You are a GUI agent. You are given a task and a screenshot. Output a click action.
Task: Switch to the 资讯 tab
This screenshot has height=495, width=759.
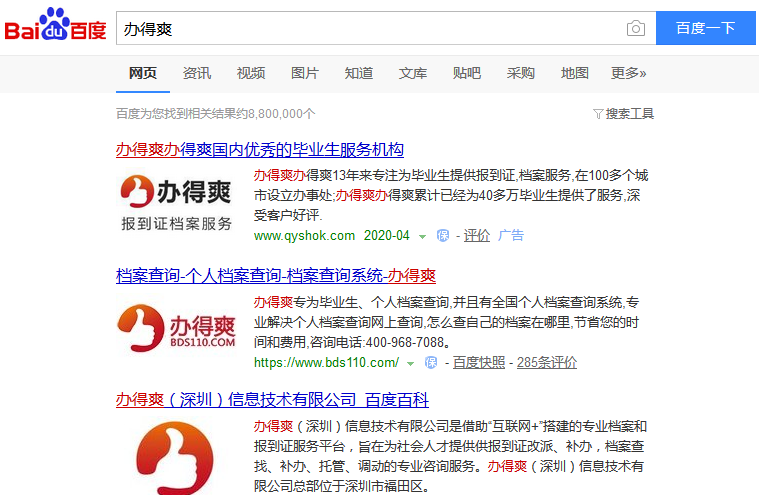coord(197,73)
